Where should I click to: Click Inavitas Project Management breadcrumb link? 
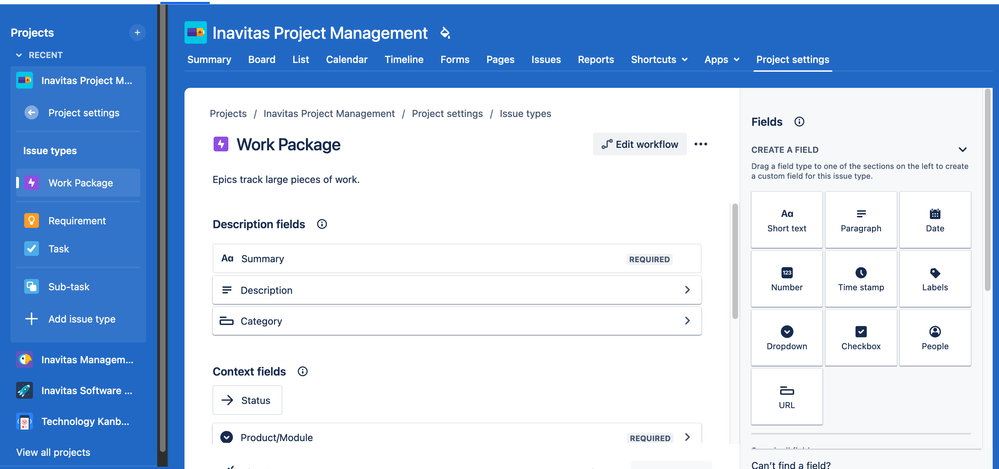coord(329,113)
